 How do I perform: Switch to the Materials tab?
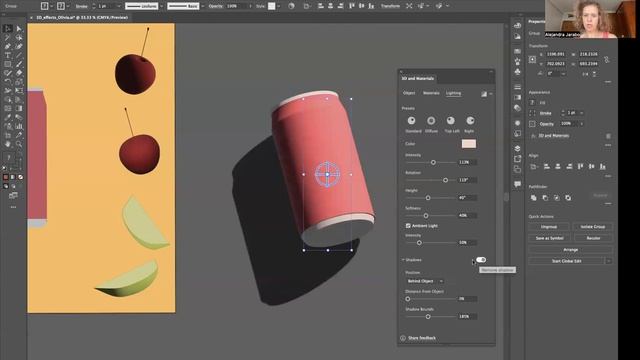(431, 93)
